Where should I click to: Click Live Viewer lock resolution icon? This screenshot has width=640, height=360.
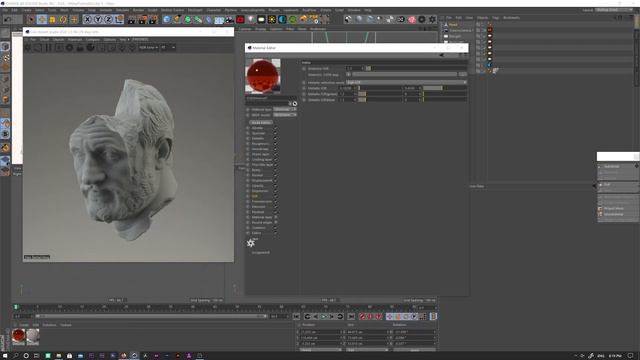tap(80, 48)
